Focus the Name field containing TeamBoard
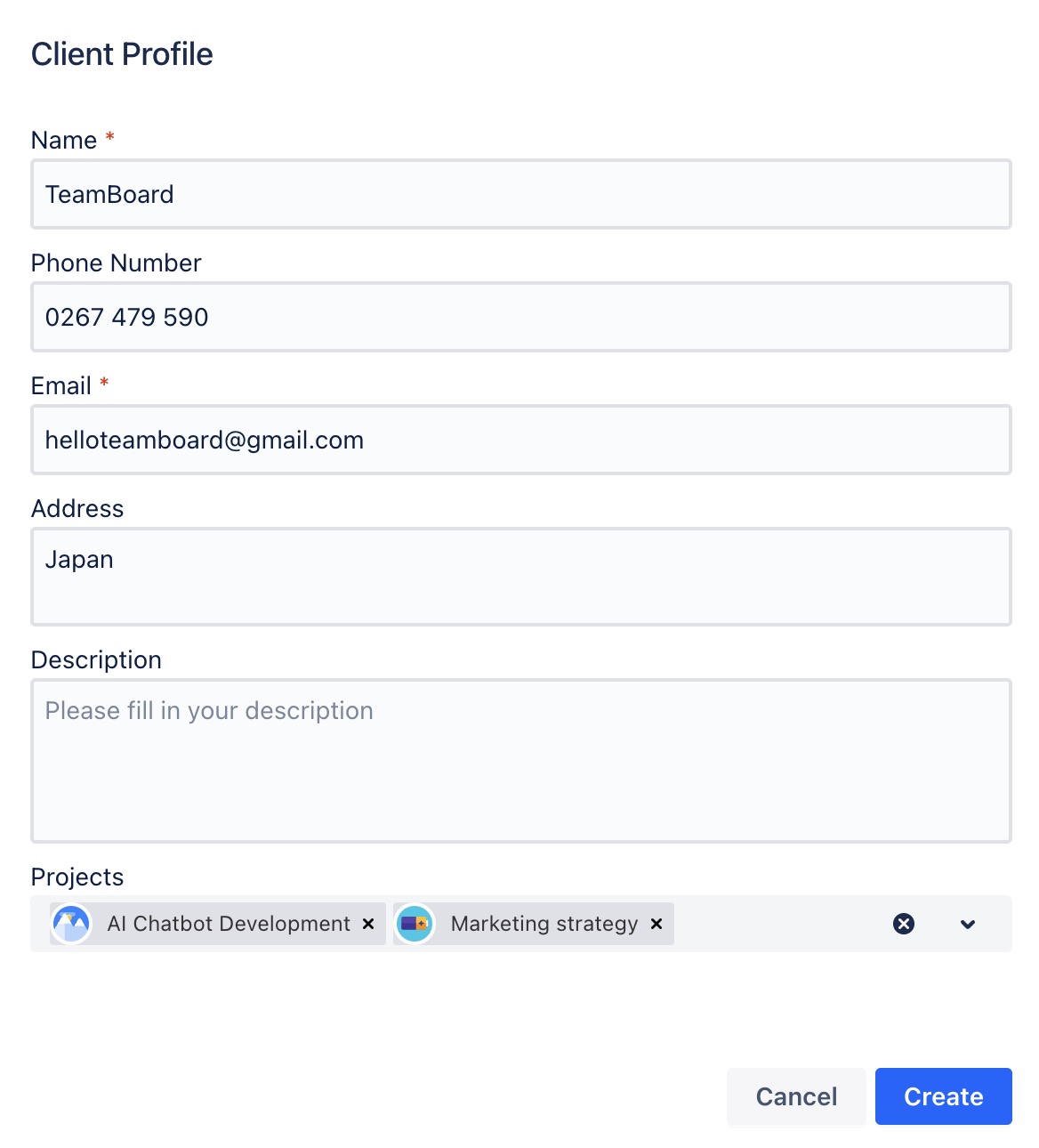The image size is (1039, 1148). (521, 194)
